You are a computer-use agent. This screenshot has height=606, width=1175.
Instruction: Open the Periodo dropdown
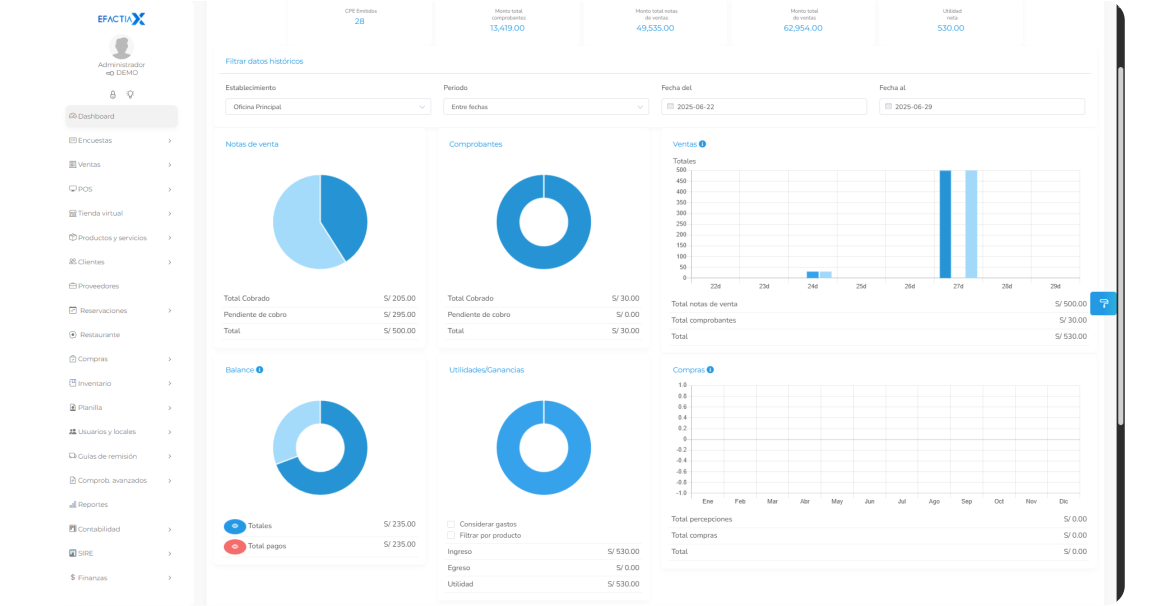pyautogui.click(x=546, y=106)
